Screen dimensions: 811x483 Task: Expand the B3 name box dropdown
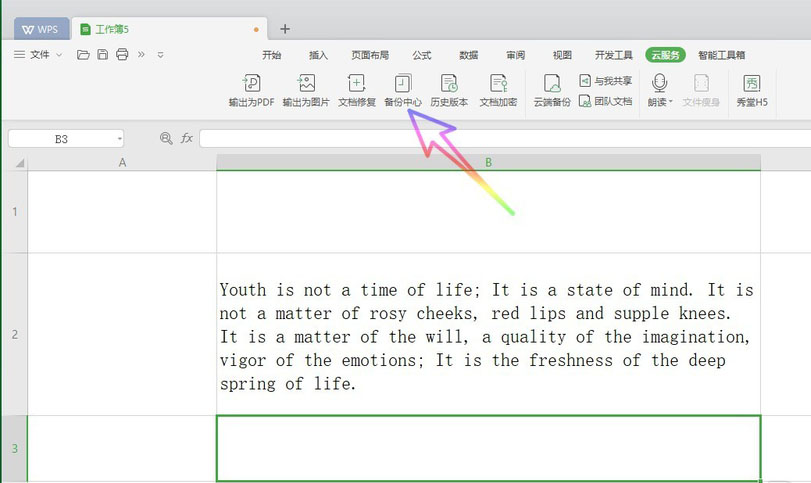(119, 139)
